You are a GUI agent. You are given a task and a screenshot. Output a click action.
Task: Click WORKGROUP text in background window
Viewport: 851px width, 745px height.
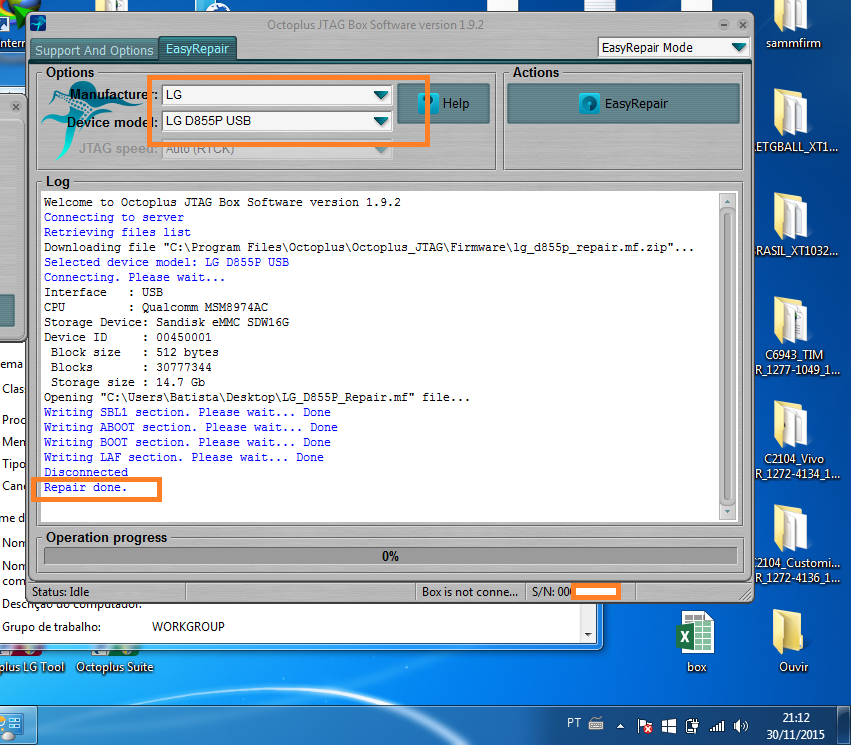pyautogui.click(x=188, y=627)
